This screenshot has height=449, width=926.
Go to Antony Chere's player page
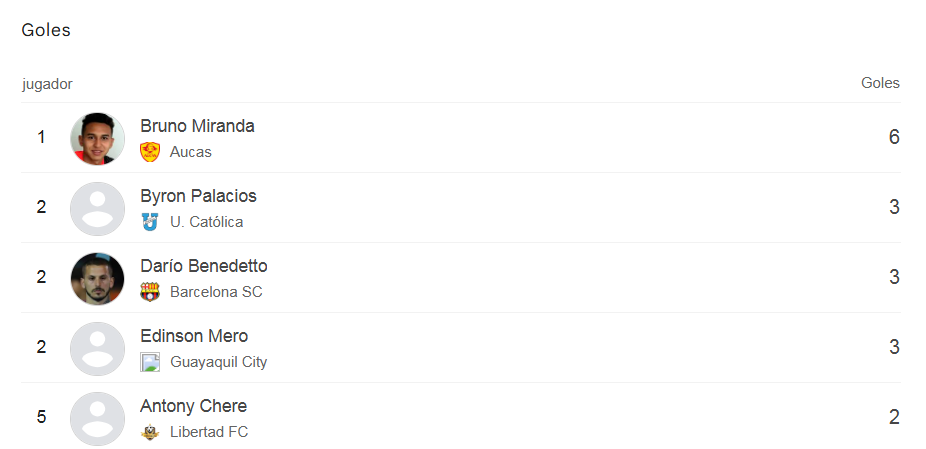[x=193, y=406]
